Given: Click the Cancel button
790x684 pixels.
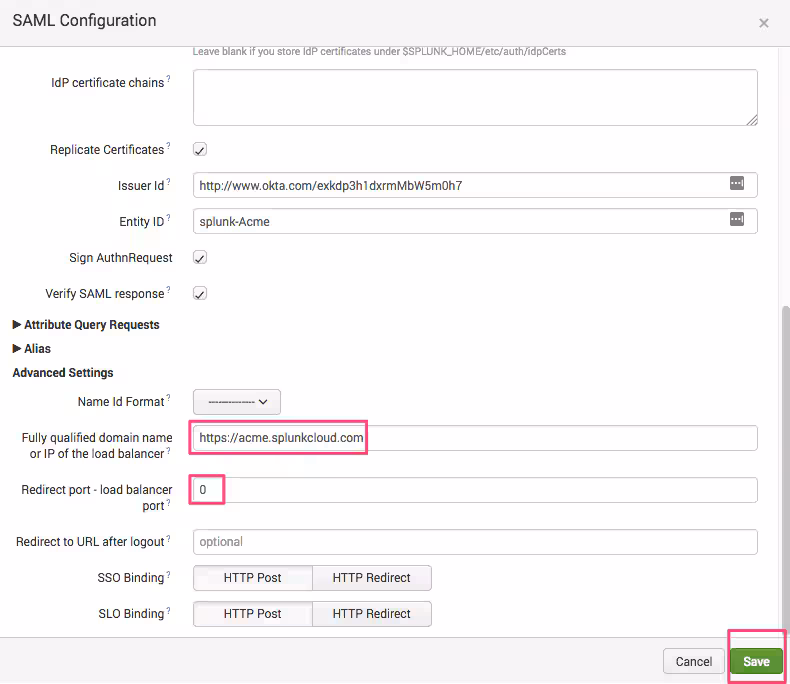Looking at the screenshot, I should tap(693, 661).
